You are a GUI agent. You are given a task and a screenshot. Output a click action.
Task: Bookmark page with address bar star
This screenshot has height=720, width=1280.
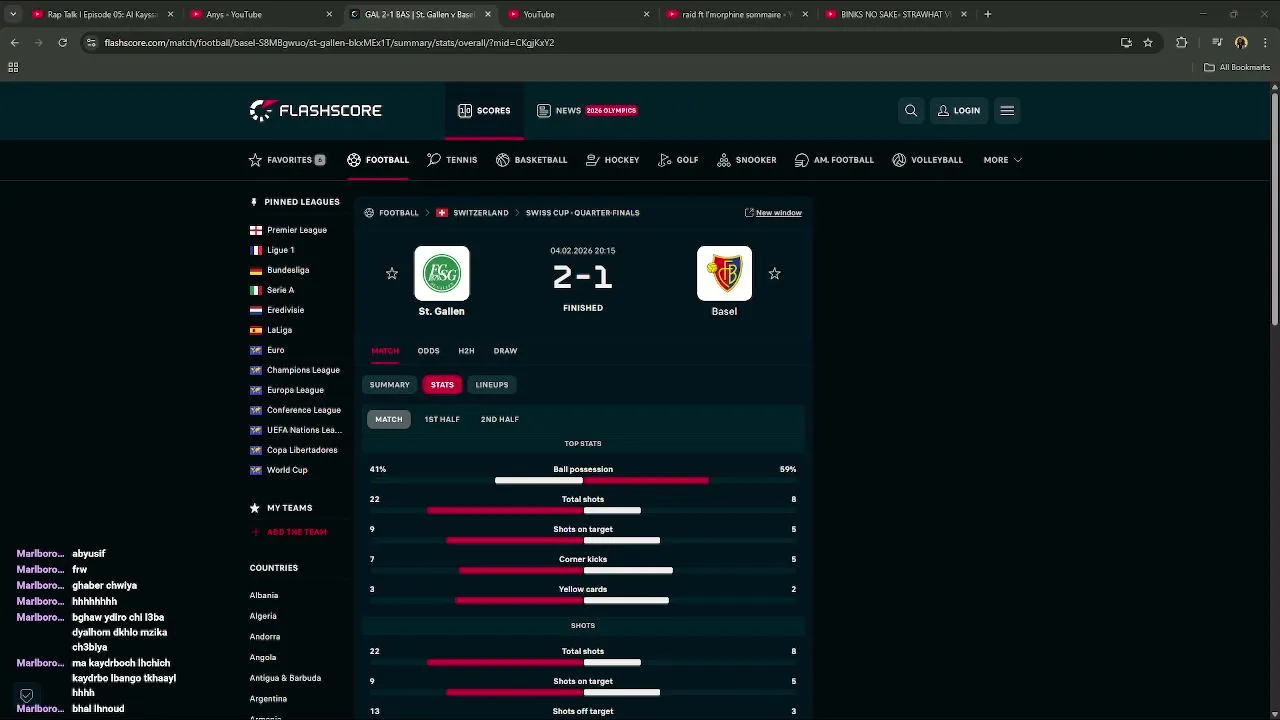pyautogui.click(x=1148, y=43)
